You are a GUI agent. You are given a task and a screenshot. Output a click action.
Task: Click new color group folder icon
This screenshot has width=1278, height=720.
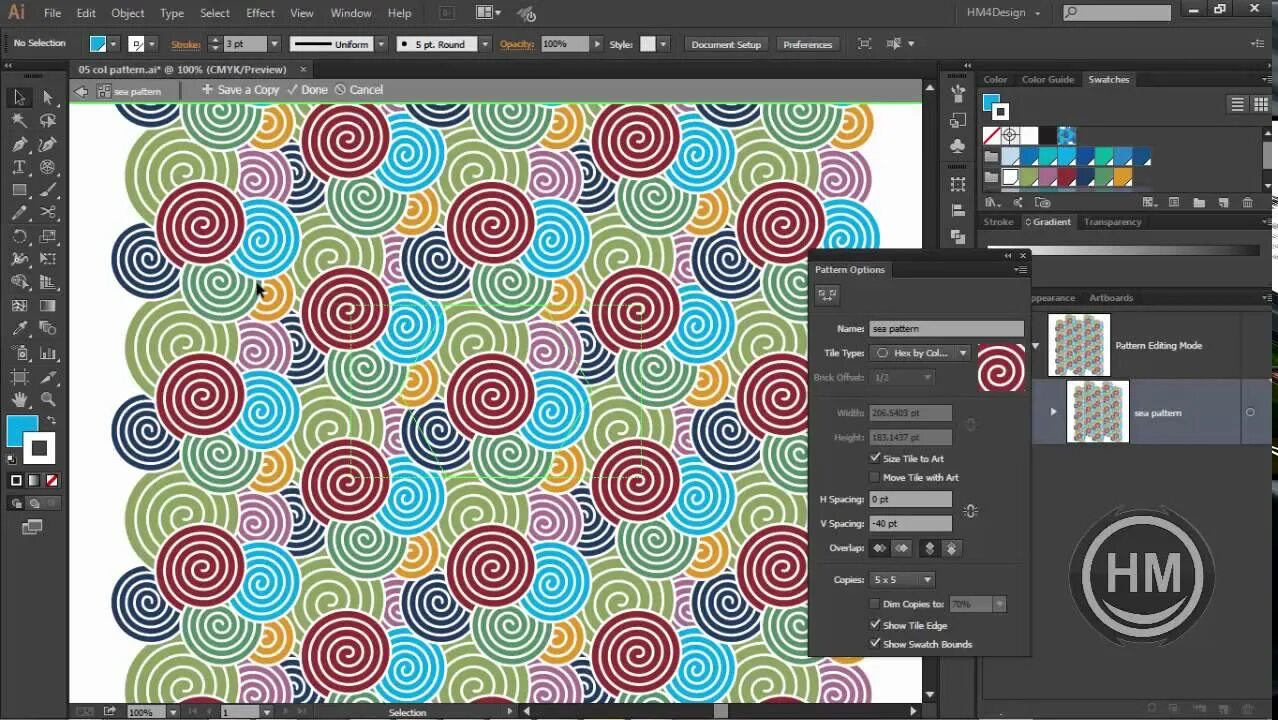tap(1198, 203)
